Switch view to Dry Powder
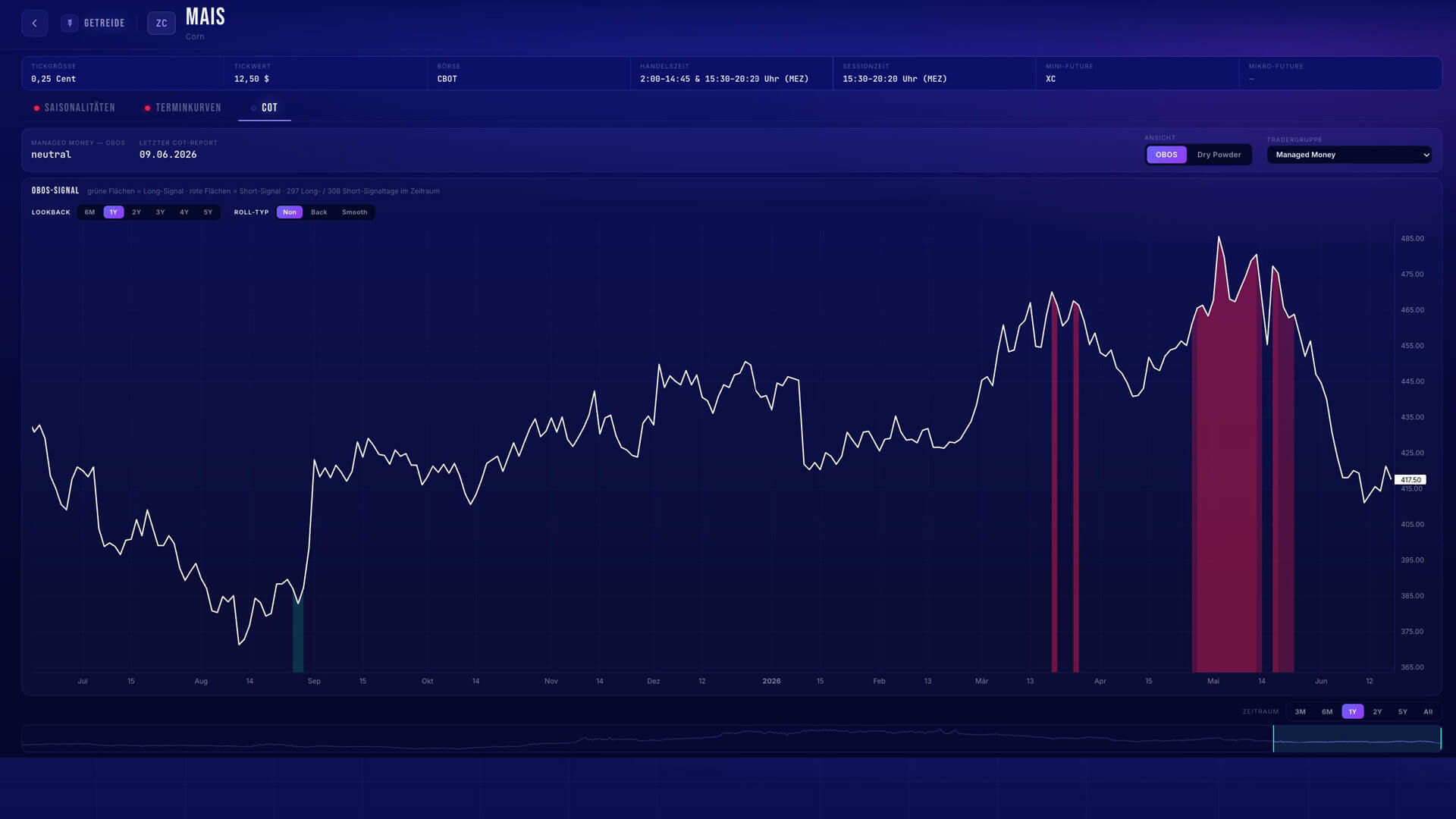Screen dimensions: 1456x819 coord(1219,155)
